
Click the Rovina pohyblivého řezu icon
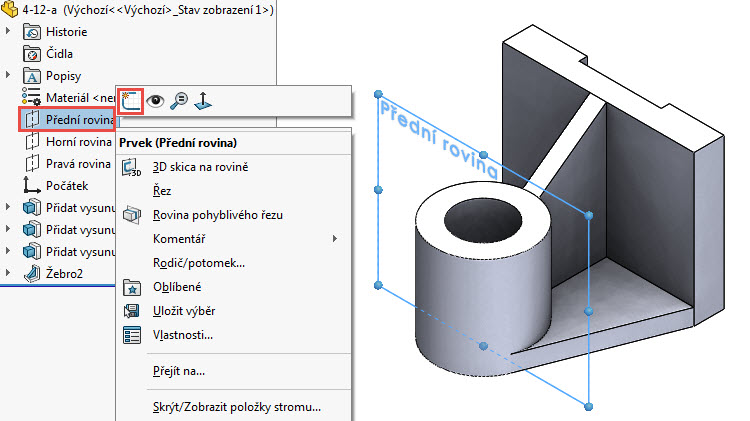click(132, 215)
